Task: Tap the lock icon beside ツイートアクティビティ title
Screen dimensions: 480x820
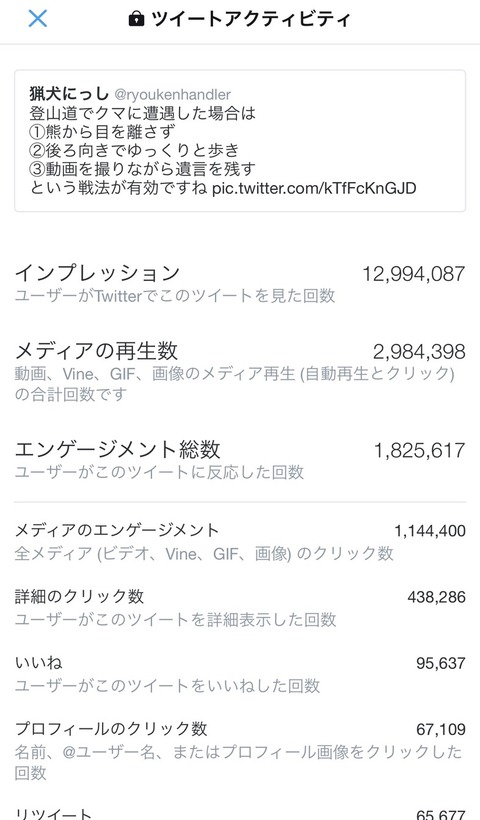Action: click(x=136, y=19)
